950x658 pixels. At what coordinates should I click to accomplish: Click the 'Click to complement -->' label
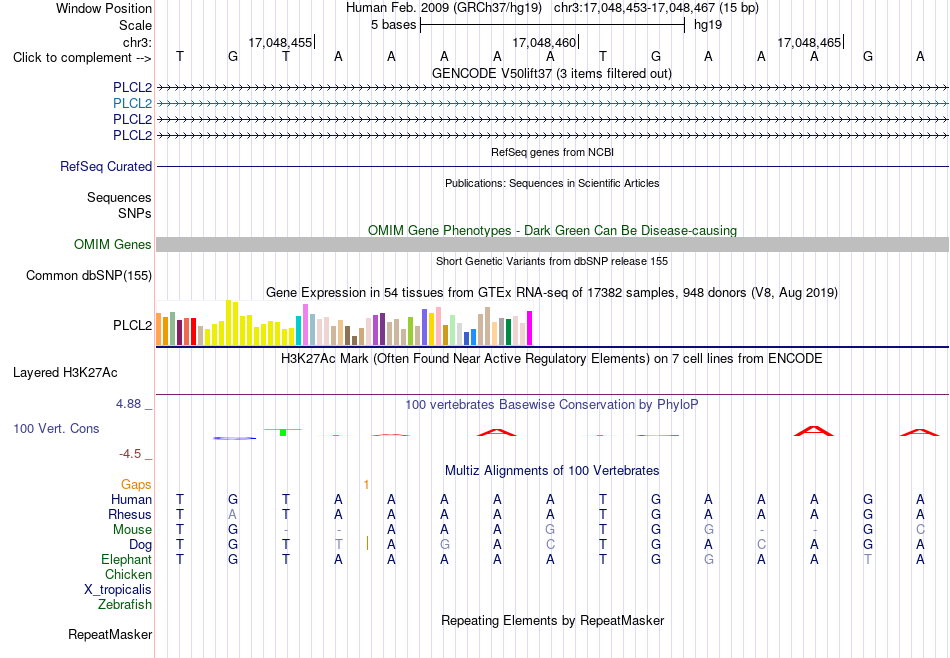coord(82,58)
